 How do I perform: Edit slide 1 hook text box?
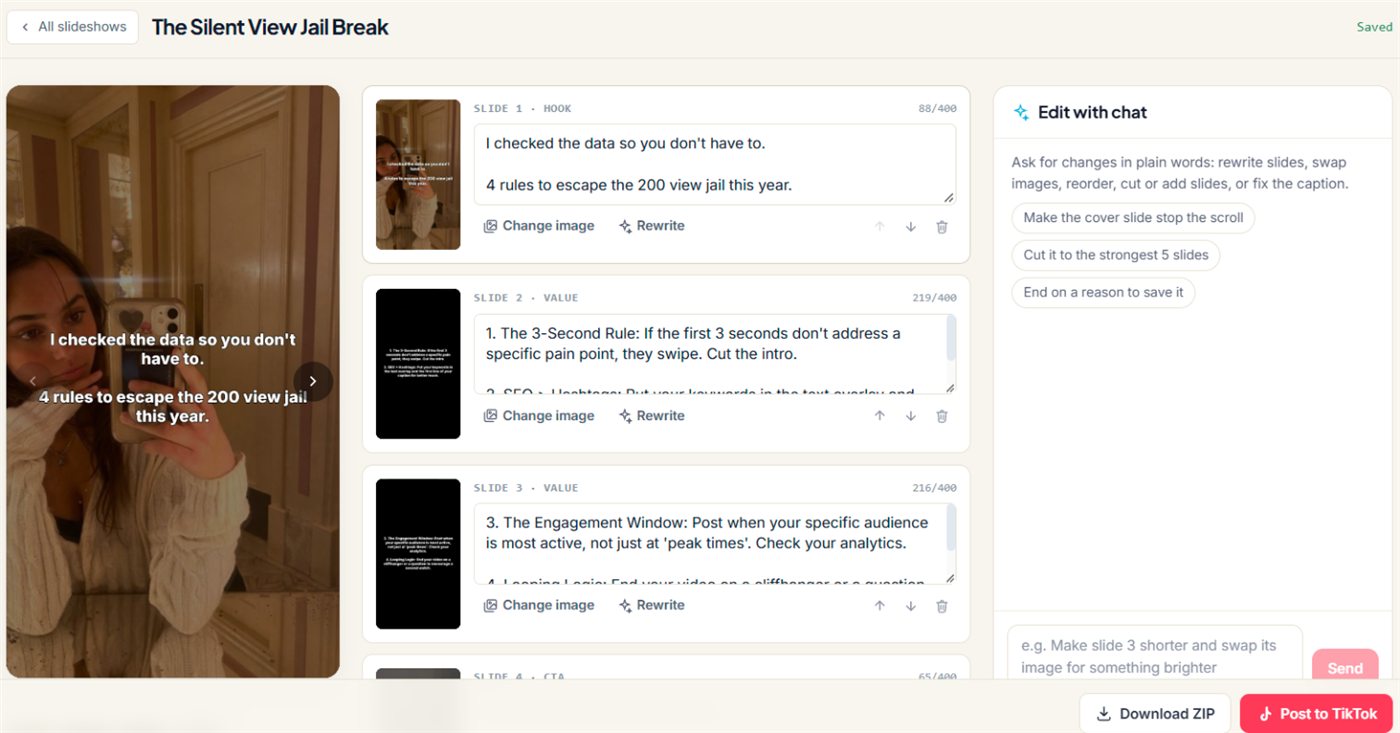[x=715, y=165]
